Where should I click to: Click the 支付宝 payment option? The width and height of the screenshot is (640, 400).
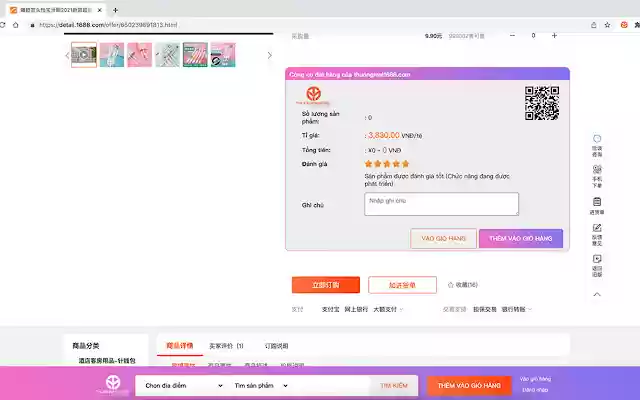330,309
